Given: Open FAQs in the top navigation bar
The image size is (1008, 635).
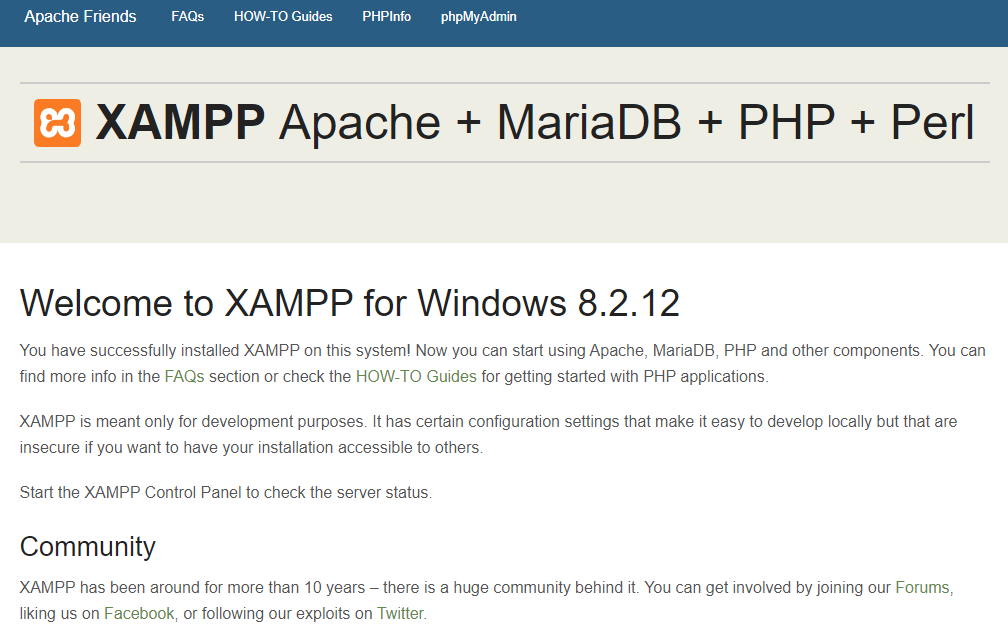Looking at the screenshot, I should pyautogui.click(x=187, y=17).
